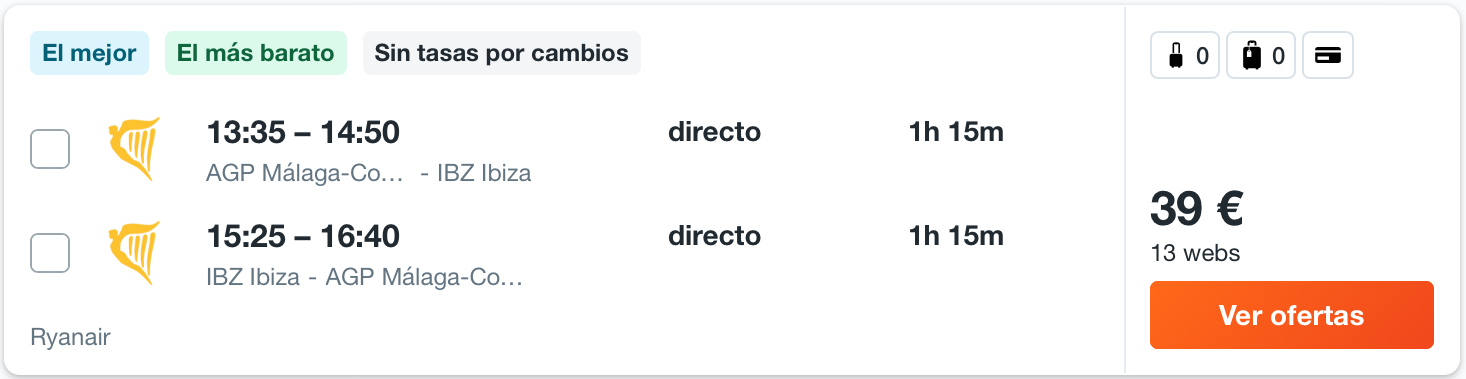Click AGP Málaga - IBZ Ibiza route text
The height and width of the screenshot is (379, 1466).
tap(368, 173)
